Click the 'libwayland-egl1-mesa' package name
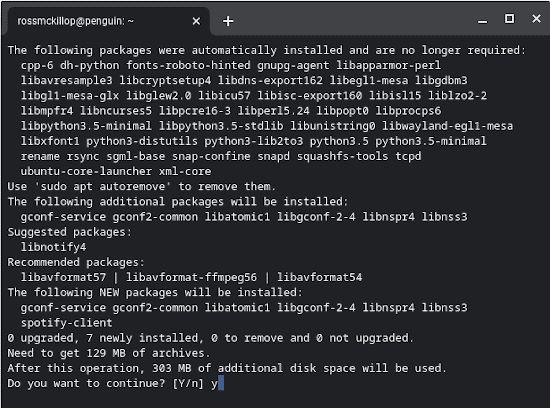 pos(448,126)
